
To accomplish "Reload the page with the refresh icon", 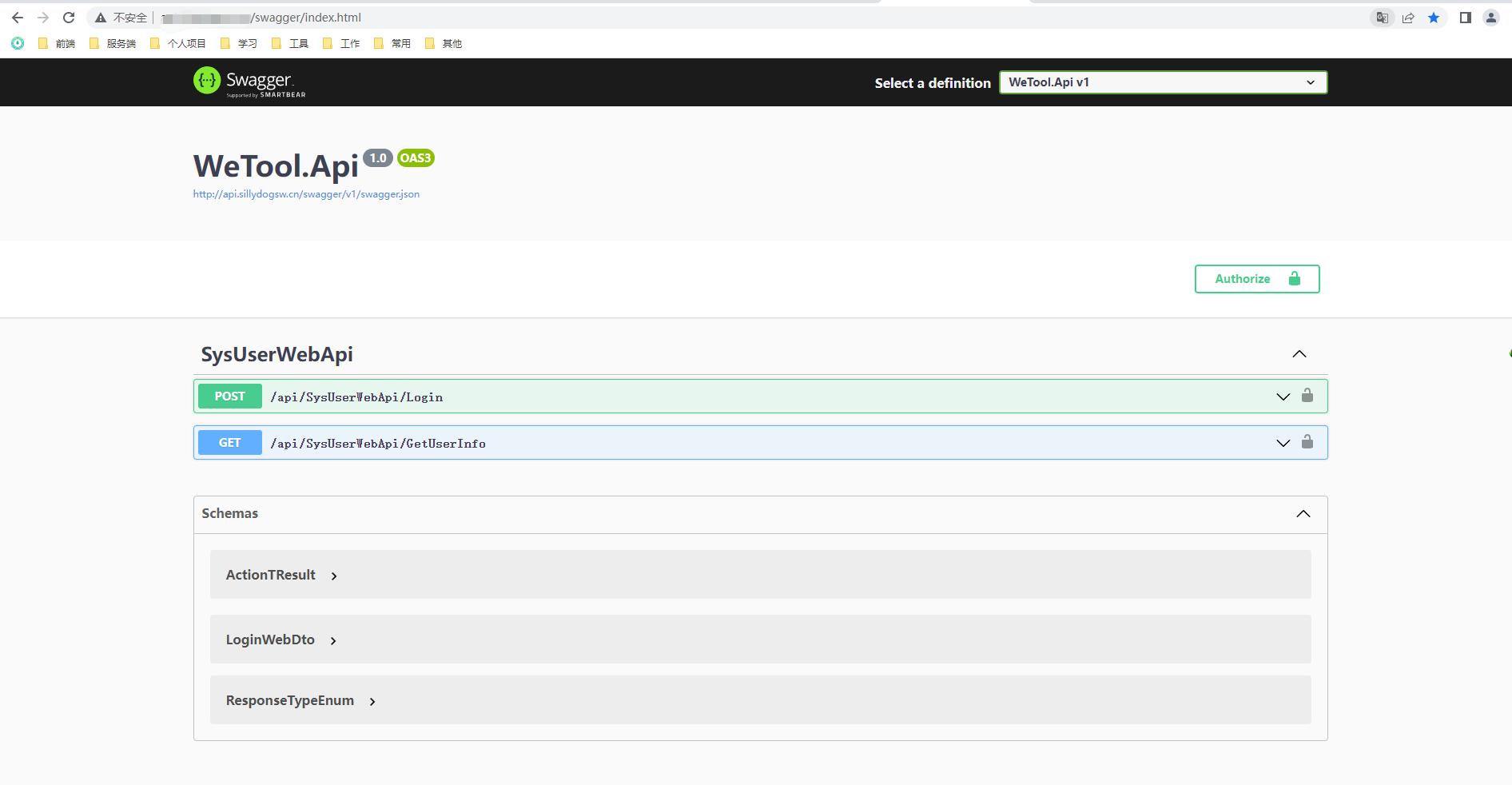I will 69,17.
